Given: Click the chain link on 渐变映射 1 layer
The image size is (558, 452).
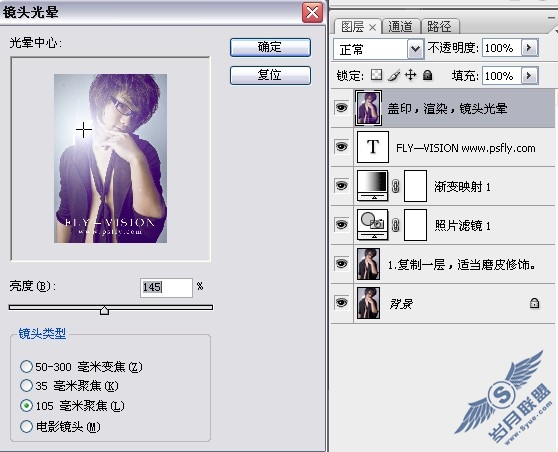Looking at the screenshot, I should click(x=396, y=186).
